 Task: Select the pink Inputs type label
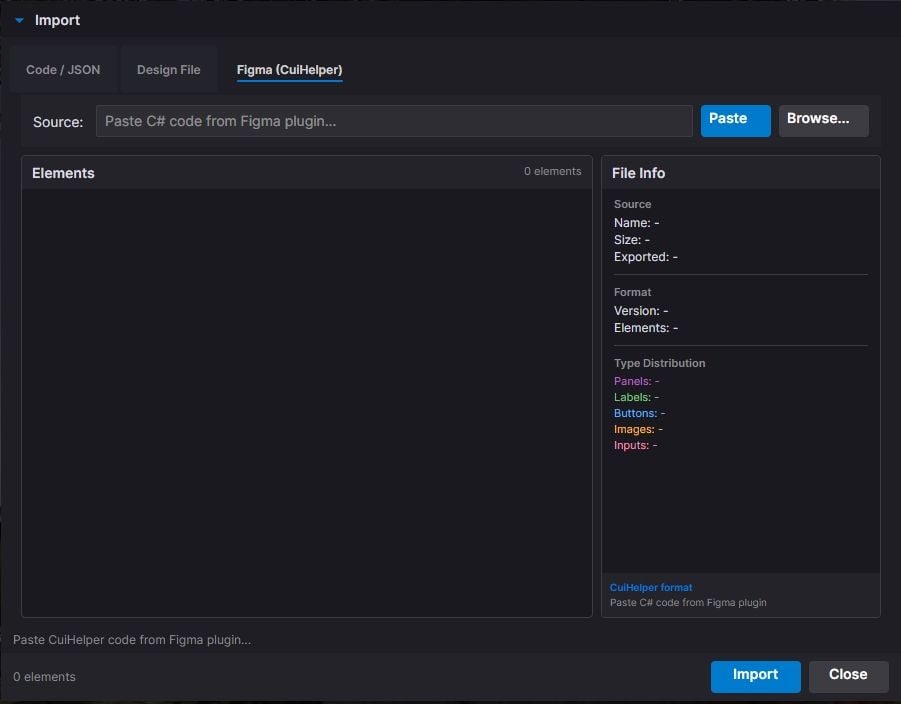pos(631,445)
